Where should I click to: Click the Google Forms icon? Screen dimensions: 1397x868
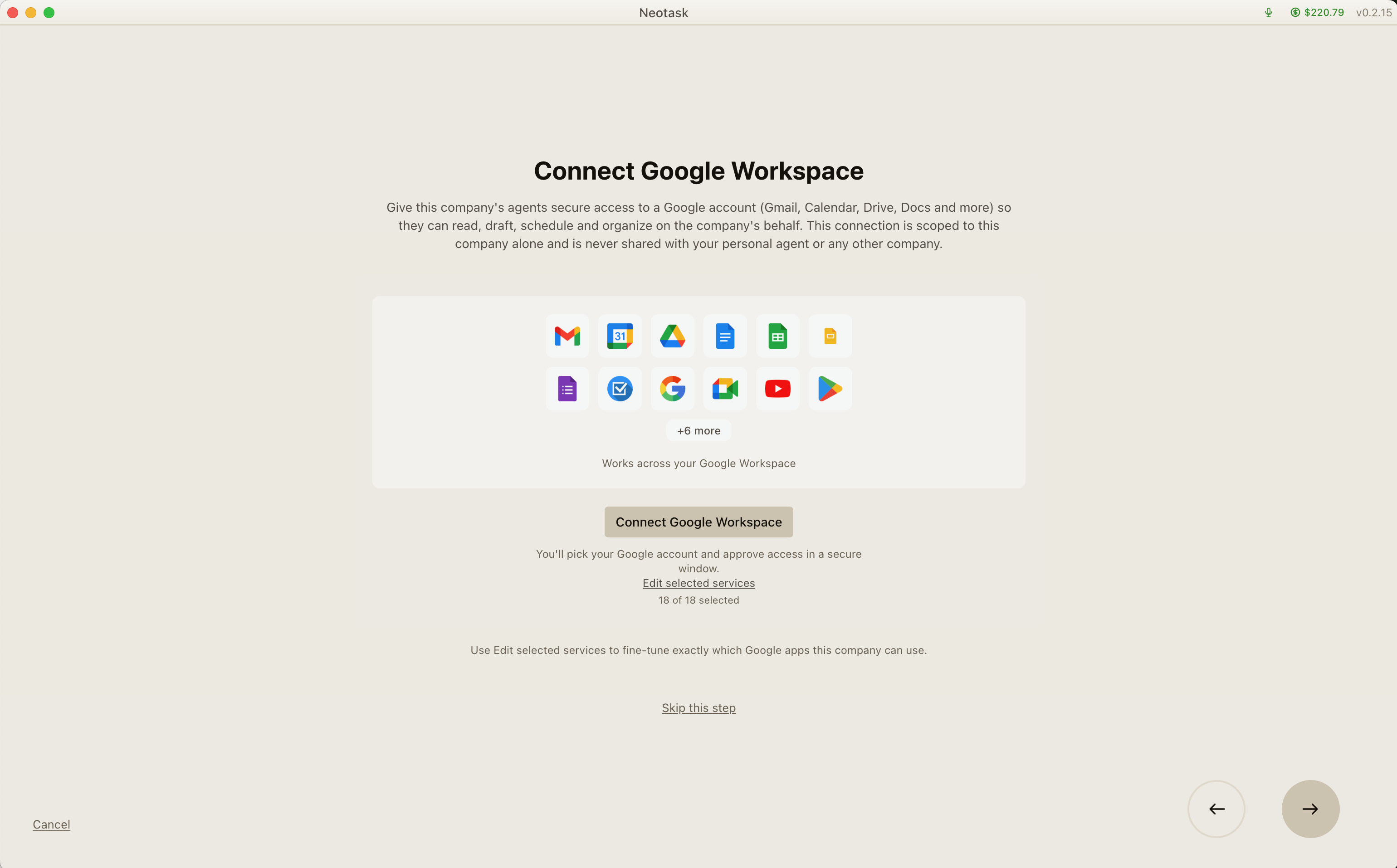[x=567, y=389]
